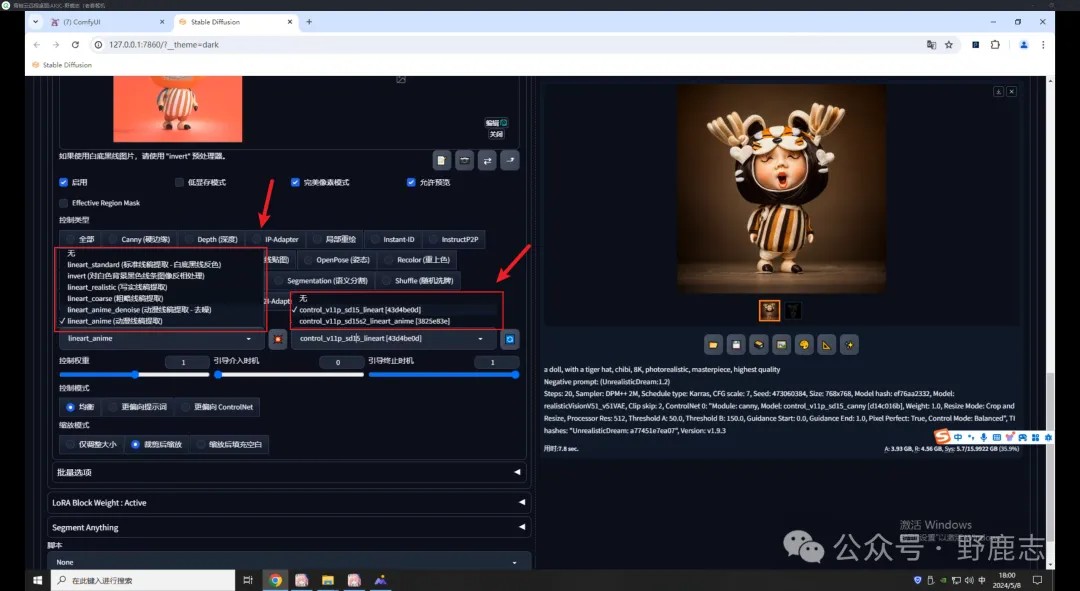Screen dimensions: 1080x591
Task: Click the Windows taskbar search box
Action: (143, 580)
